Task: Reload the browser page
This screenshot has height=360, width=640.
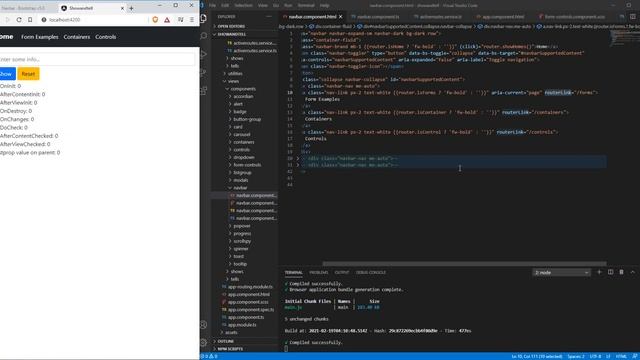Action: point(19,20)
